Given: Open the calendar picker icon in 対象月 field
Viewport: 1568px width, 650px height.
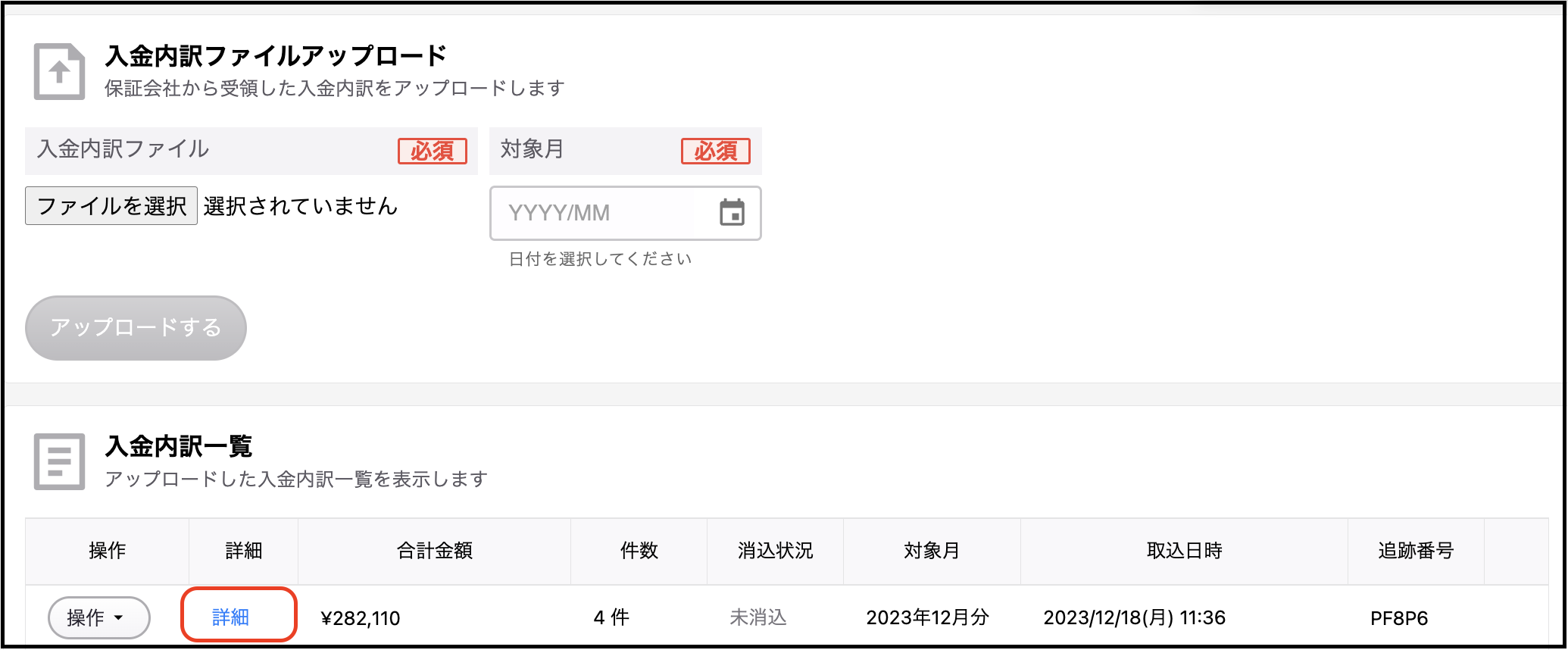Looking at the screenshot, I should (732, 213).
